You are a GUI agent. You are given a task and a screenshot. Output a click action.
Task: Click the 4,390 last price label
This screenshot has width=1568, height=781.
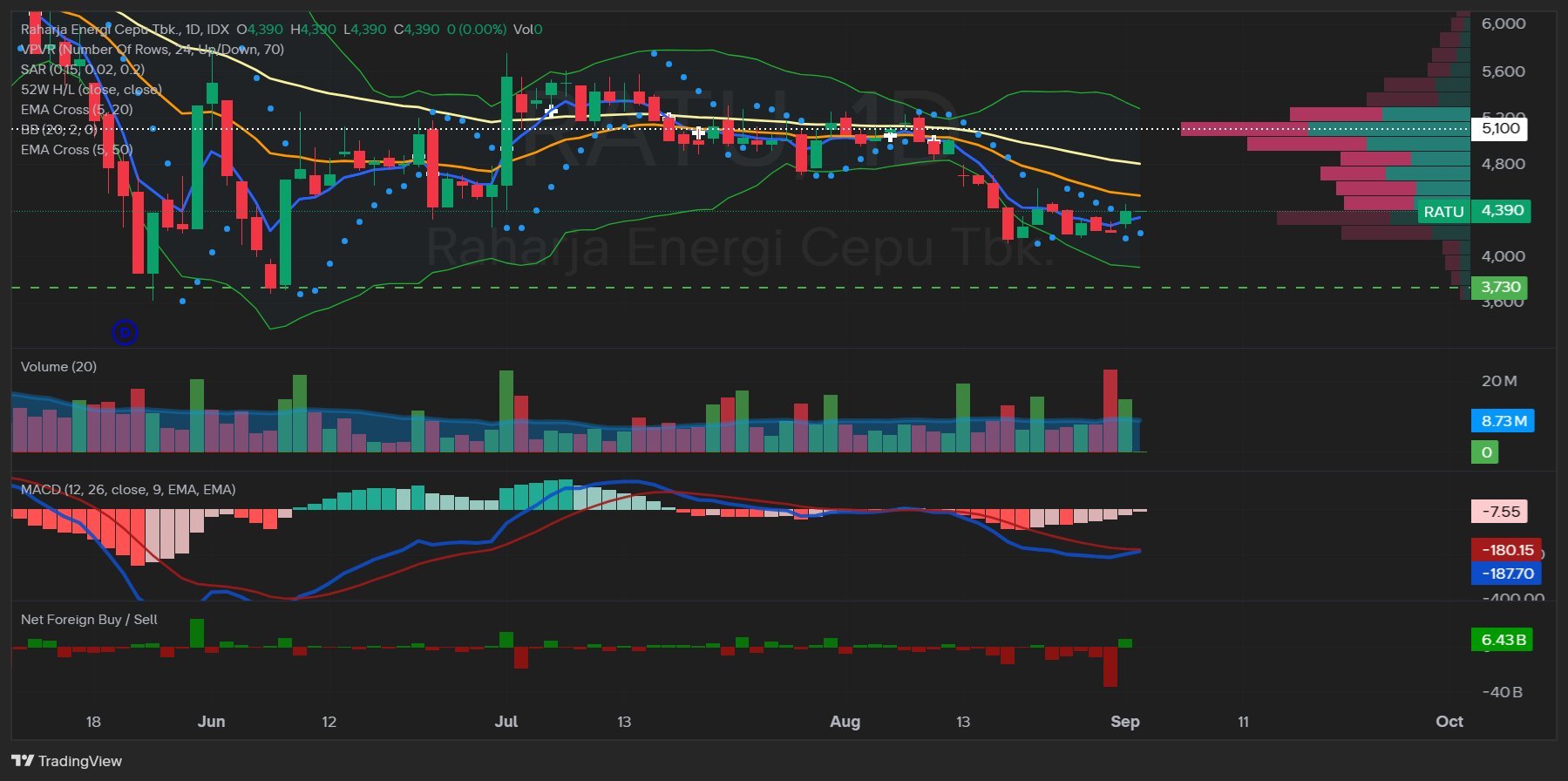1501,210
